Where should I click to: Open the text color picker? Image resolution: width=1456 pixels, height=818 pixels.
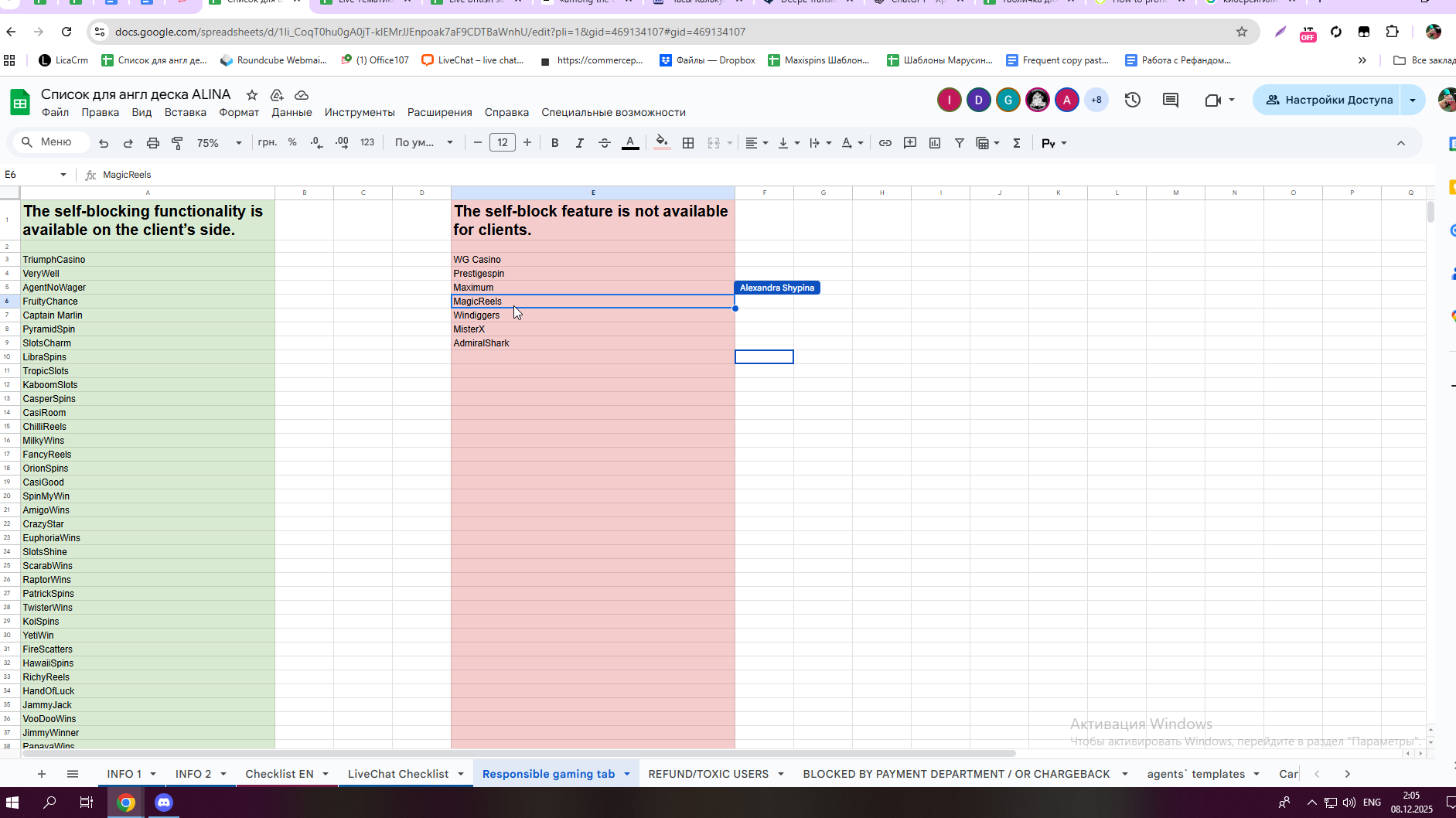click(x=630, y=143)
